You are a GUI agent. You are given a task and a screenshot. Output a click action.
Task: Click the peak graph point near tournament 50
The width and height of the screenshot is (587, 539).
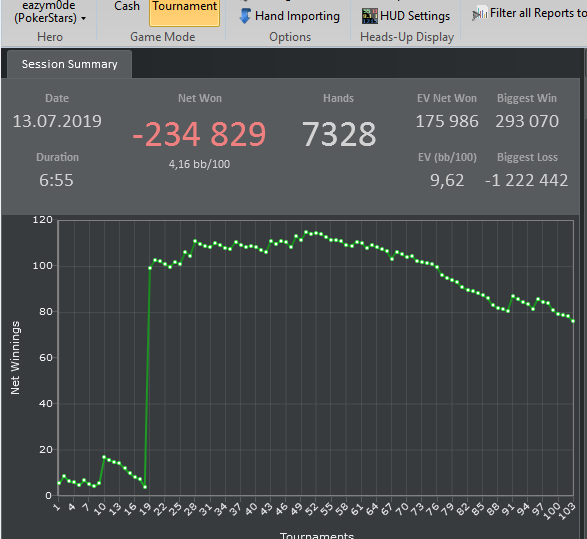(x=306, y=232)
